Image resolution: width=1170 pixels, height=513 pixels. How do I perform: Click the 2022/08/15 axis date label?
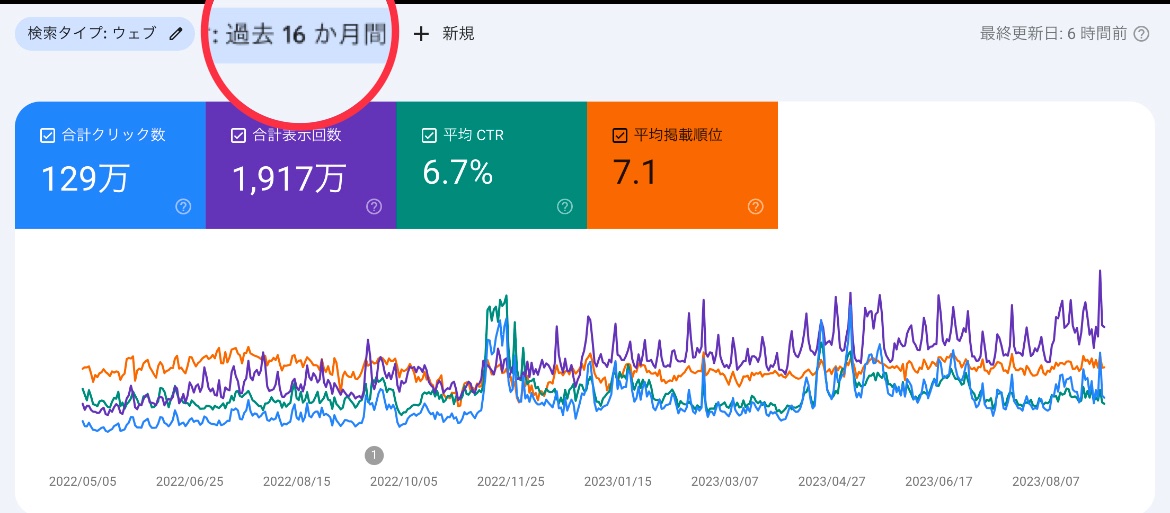tap(297, 482)
